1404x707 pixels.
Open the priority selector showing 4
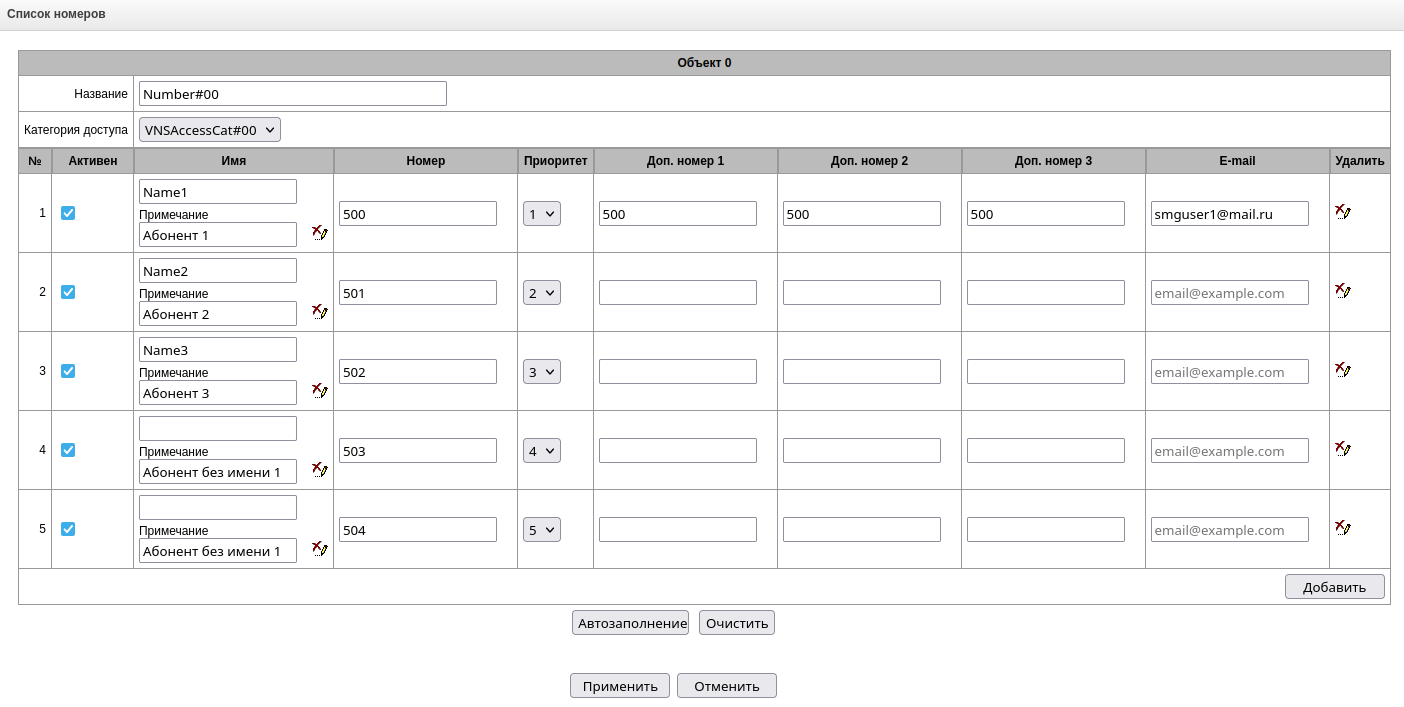coord(542,450)
